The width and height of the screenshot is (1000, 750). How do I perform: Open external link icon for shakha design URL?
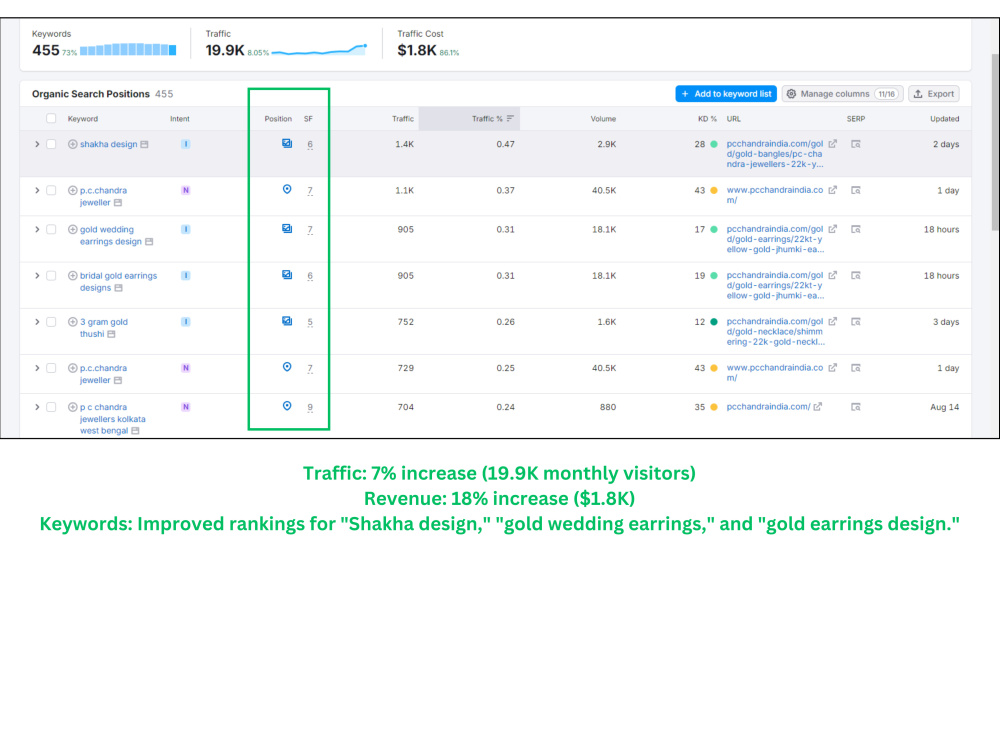(x=832, y=144)
